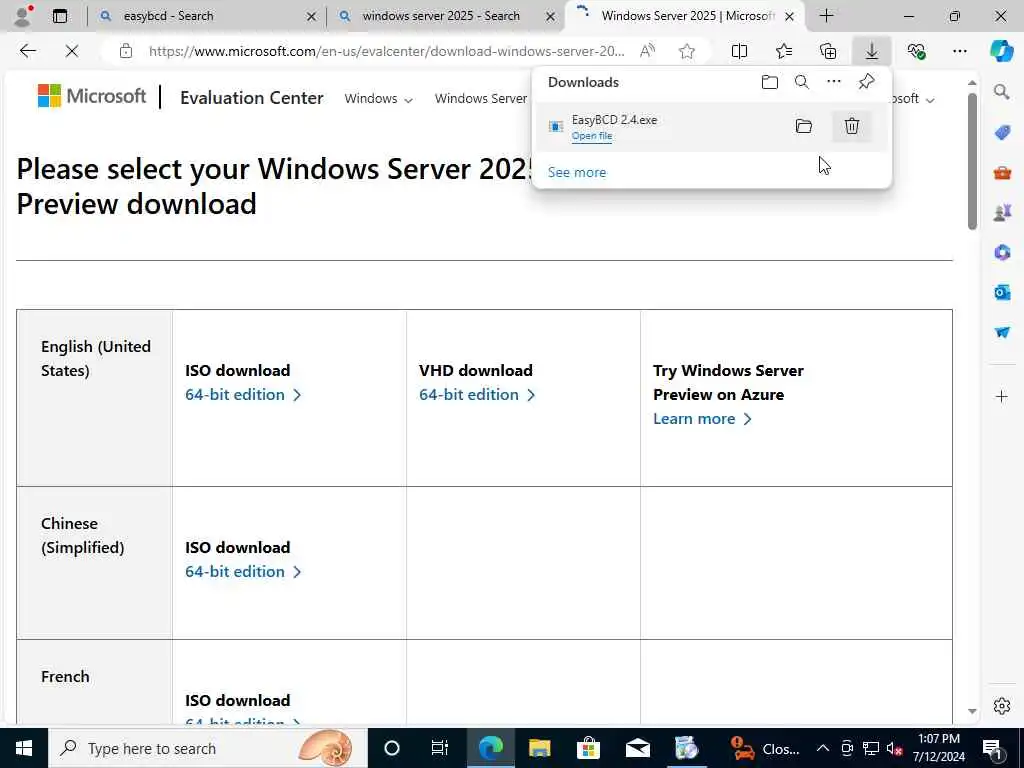Viewport: 1024px width, 768px height.
Task: Open Learn more about Azure preview
Action: coord(702,419)
